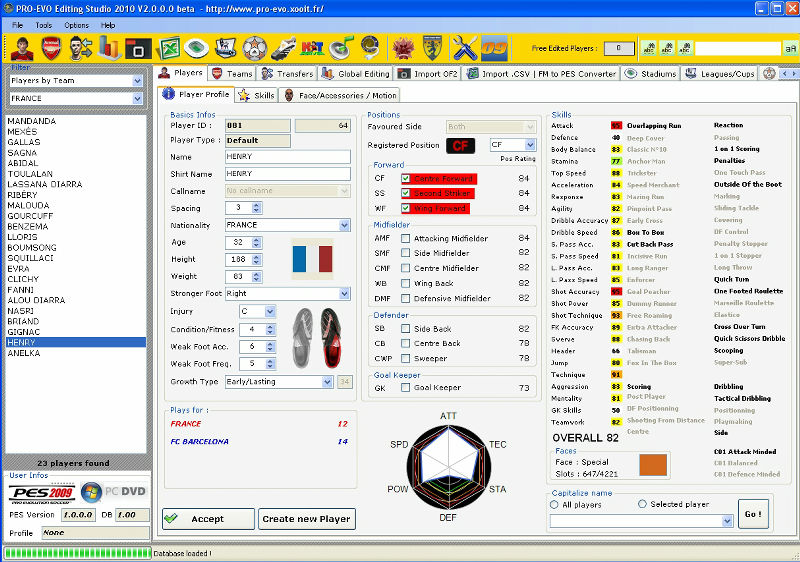Open the 'Players by Team' filter dropdown
800x562 pixels.
[138, 80]
